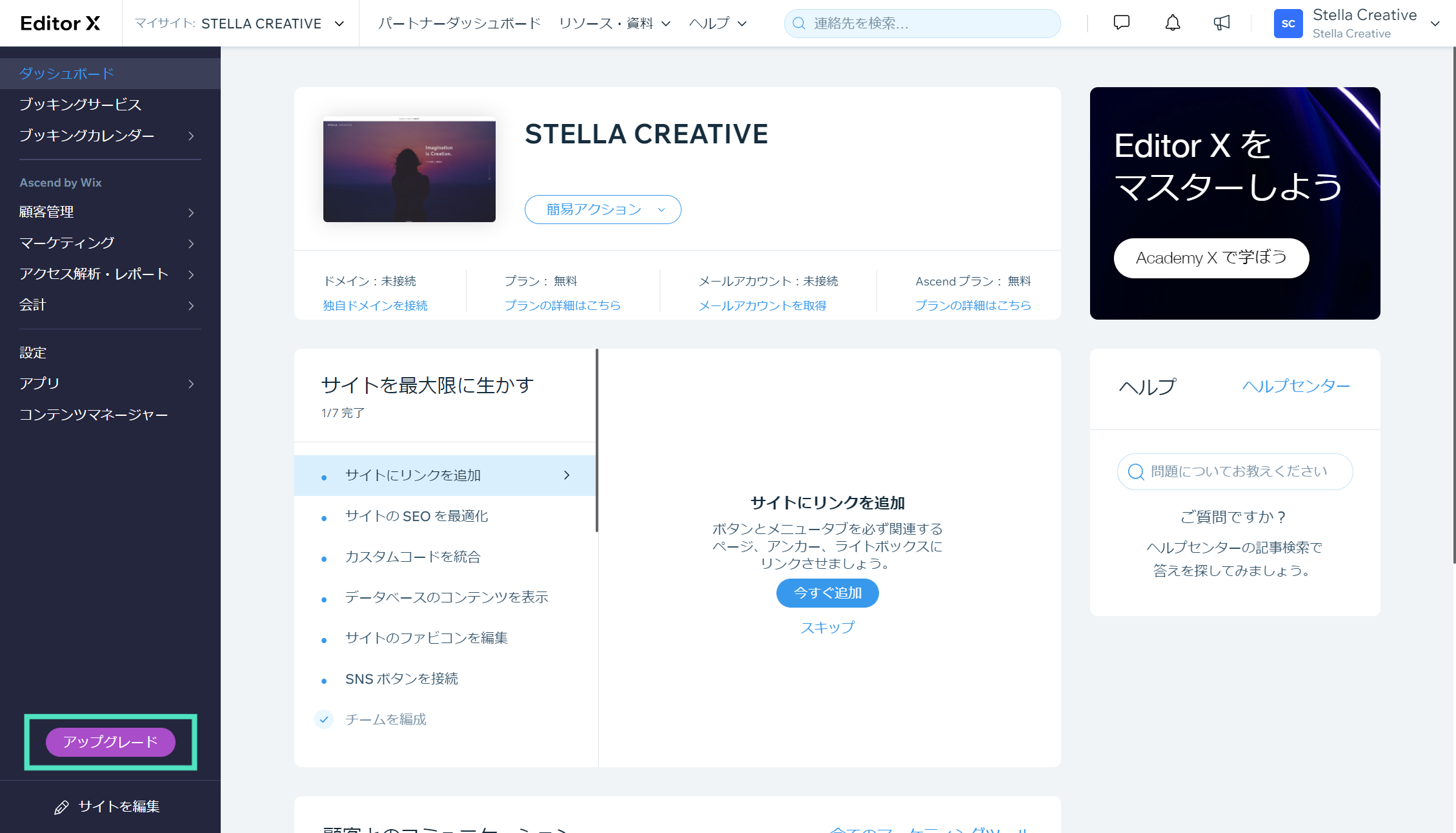Open the マイサイト STELLA CREATIVE site dropdown
Image resolution: width=1456 pixels, height=833 pixels.
pyautogui.click(x=239, y=23)
